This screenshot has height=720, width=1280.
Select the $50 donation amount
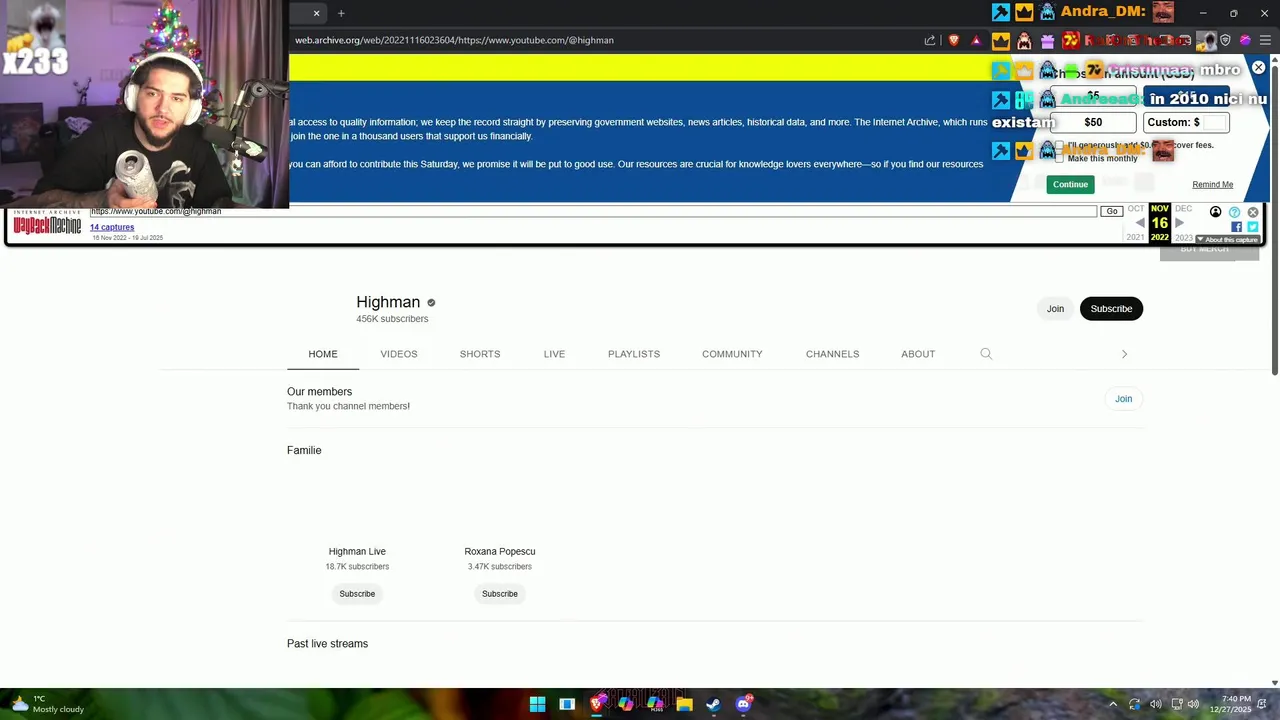point(1093,122)
